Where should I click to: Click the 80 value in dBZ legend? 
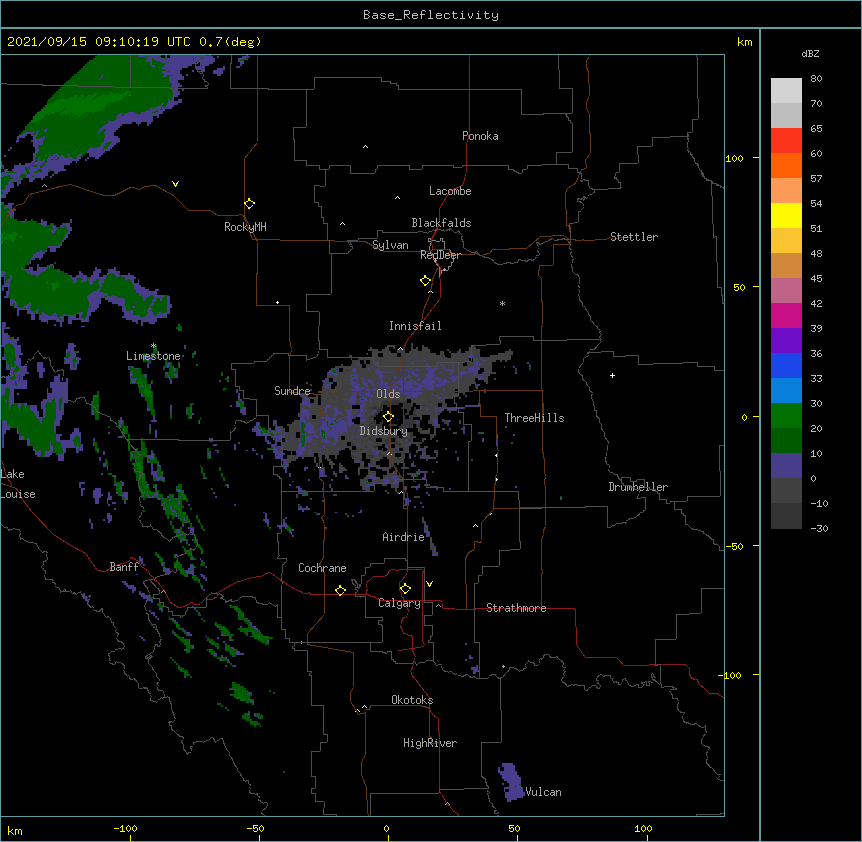(x=816, y=79)
